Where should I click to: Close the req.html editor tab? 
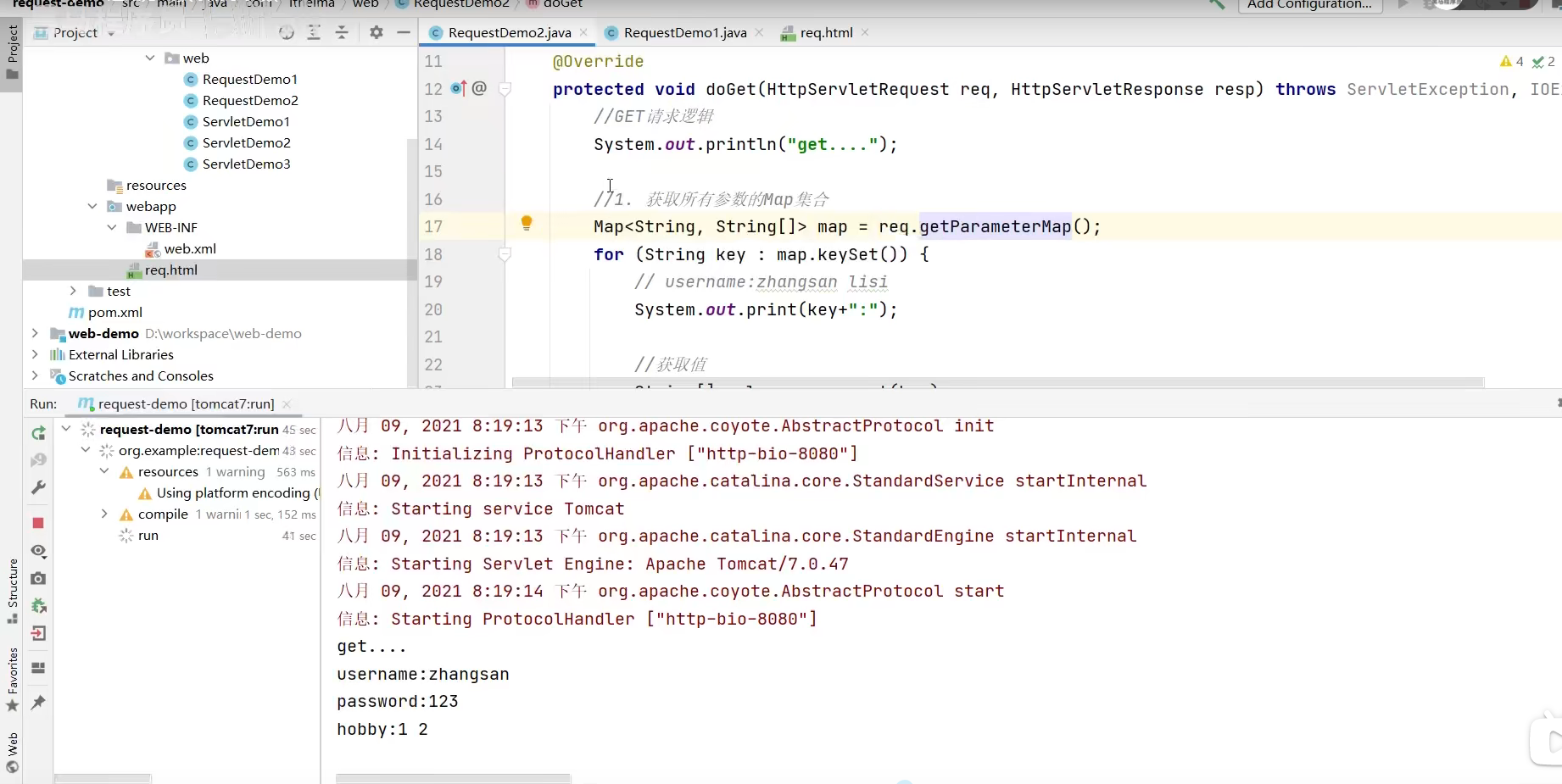(865, 32)
